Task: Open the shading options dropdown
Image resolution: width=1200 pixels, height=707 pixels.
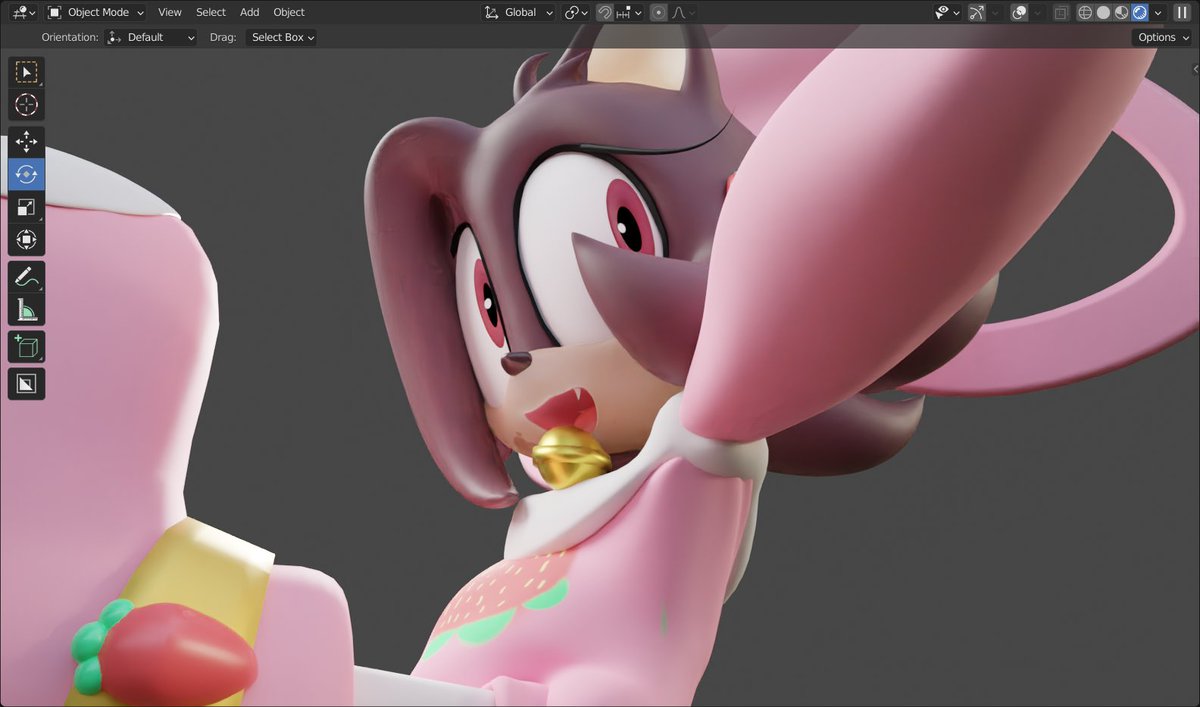Action: pos(1157,12)
